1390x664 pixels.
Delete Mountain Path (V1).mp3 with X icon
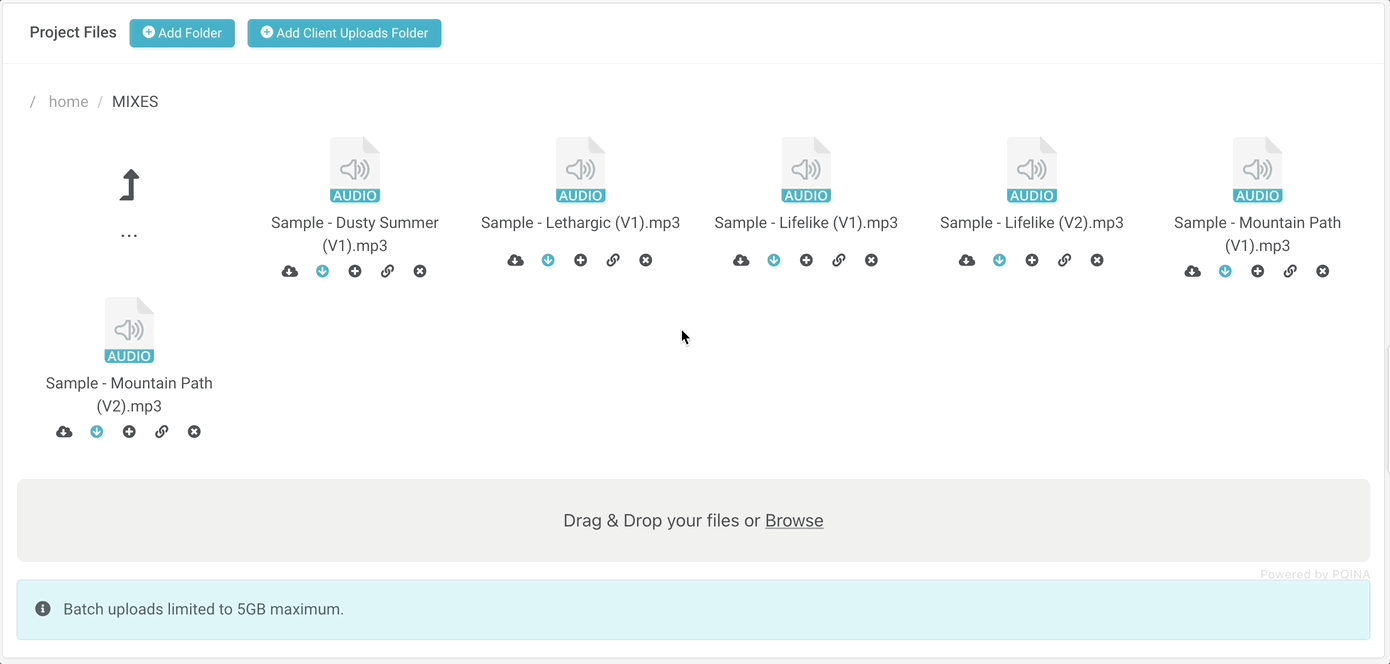pyautogui.click(x=1322, y=271)
